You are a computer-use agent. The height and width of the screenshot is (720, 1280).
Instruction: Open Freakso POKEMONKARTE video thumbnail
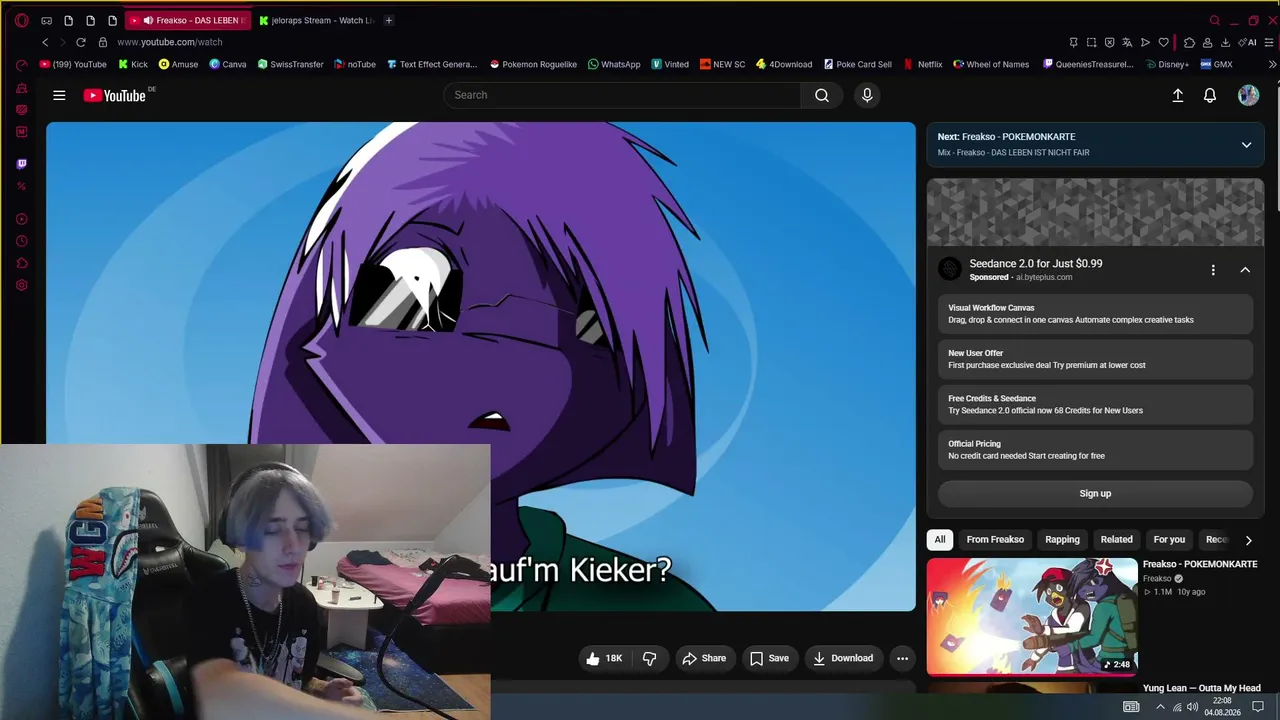tap(1032, 616)
